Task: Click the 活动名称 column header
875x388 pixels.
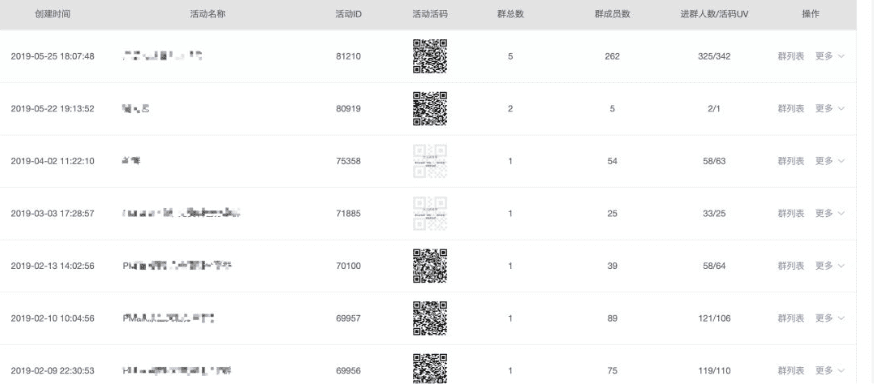Action: (208, 14)
